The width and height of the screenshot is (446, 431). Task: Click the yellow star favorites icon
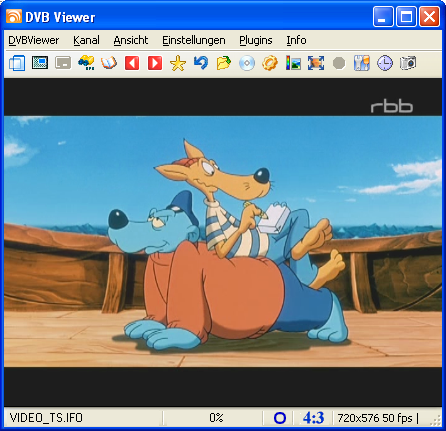point(178,63)
